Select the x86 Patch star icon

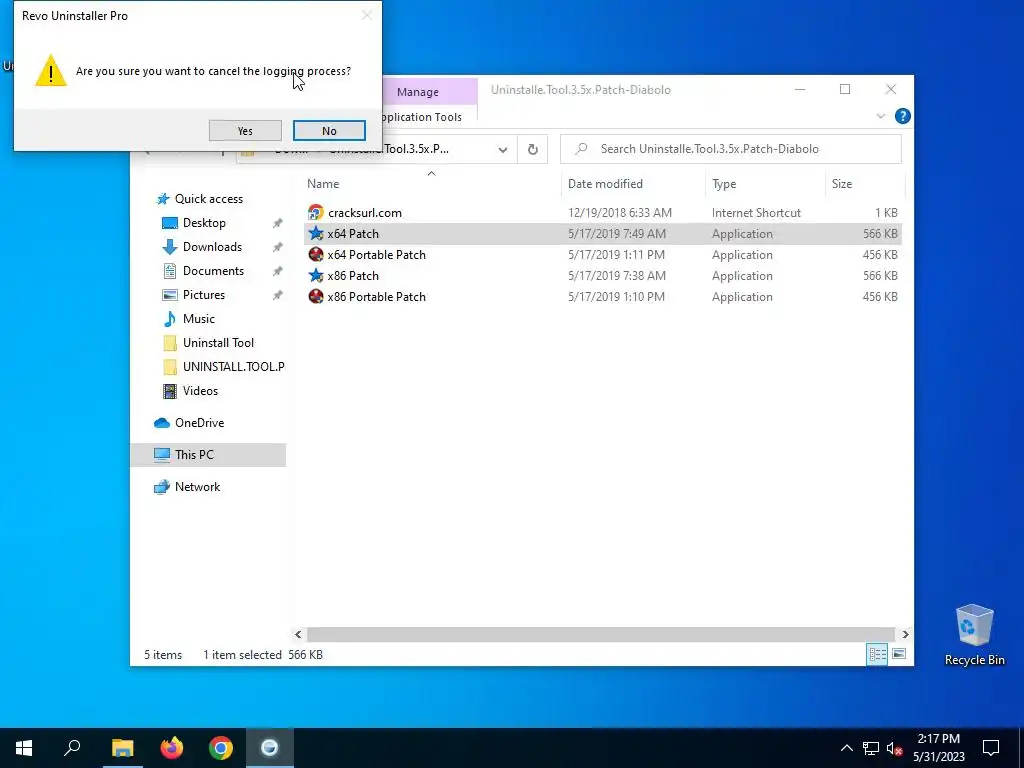(x=315, y=276)
